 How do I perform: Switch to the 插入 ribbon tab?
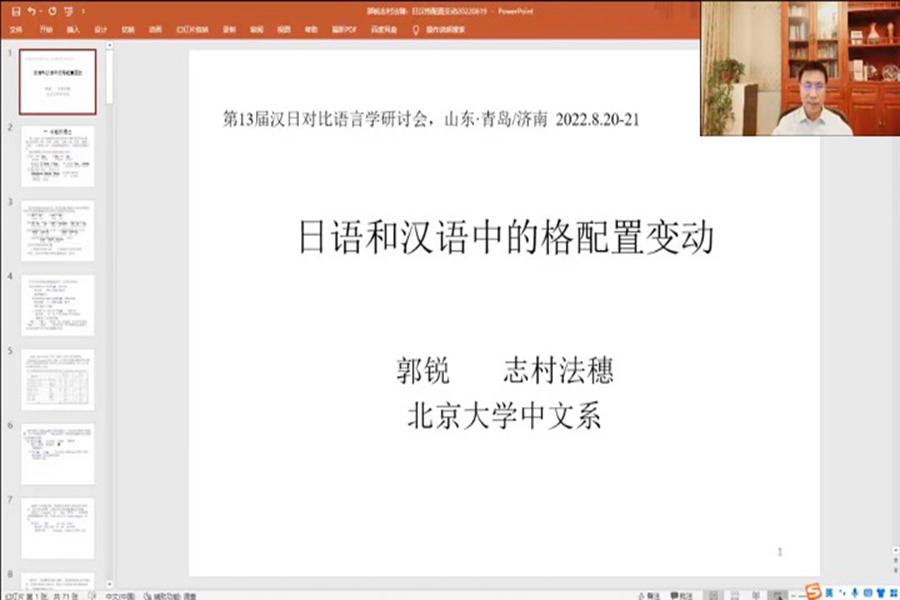pyautogui.click(x=73, y=29)
